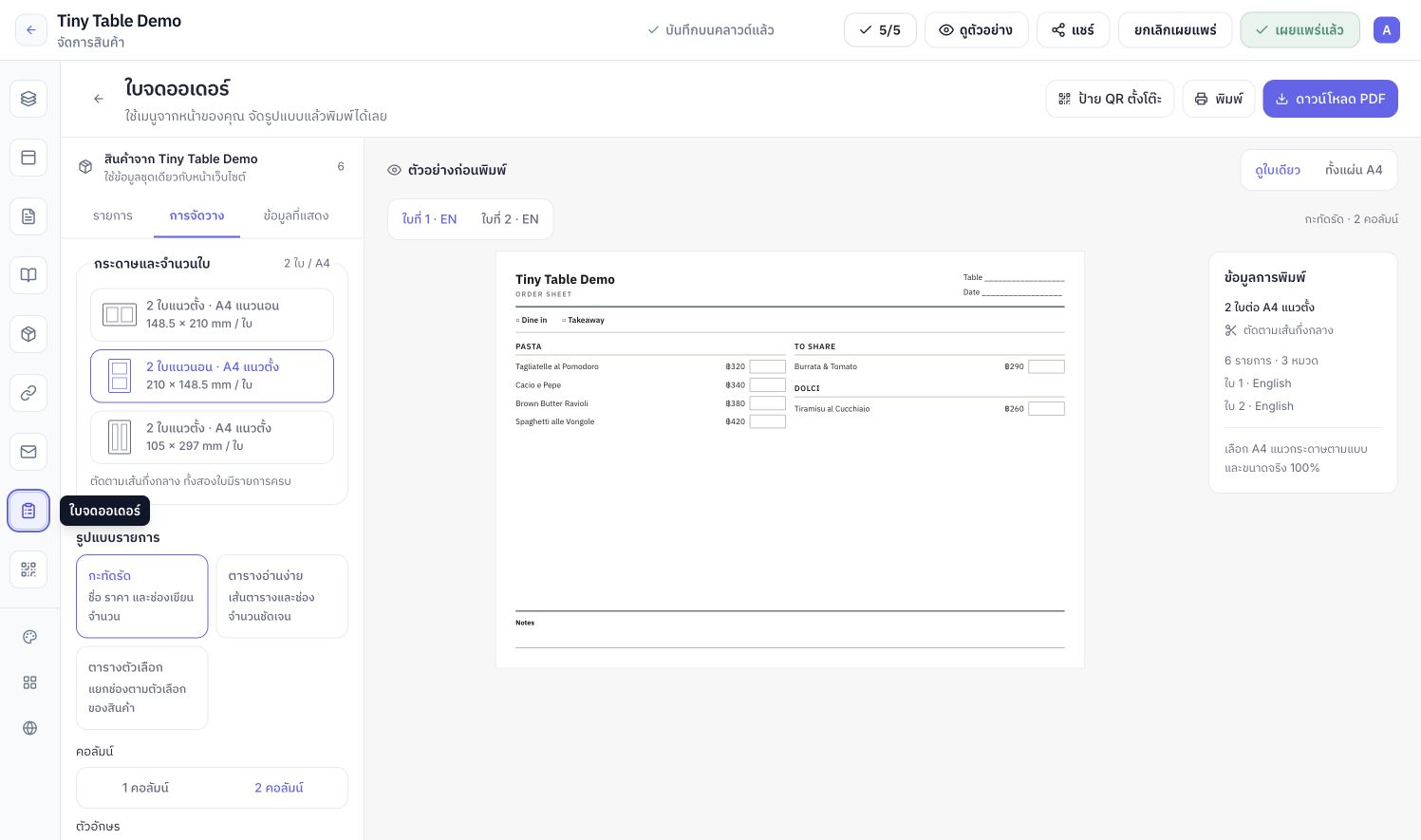The height and width of the screenshot is (840, 1421).
Task: Open the chain link icon in left sidebar
Action: click(x=28, y=393)
